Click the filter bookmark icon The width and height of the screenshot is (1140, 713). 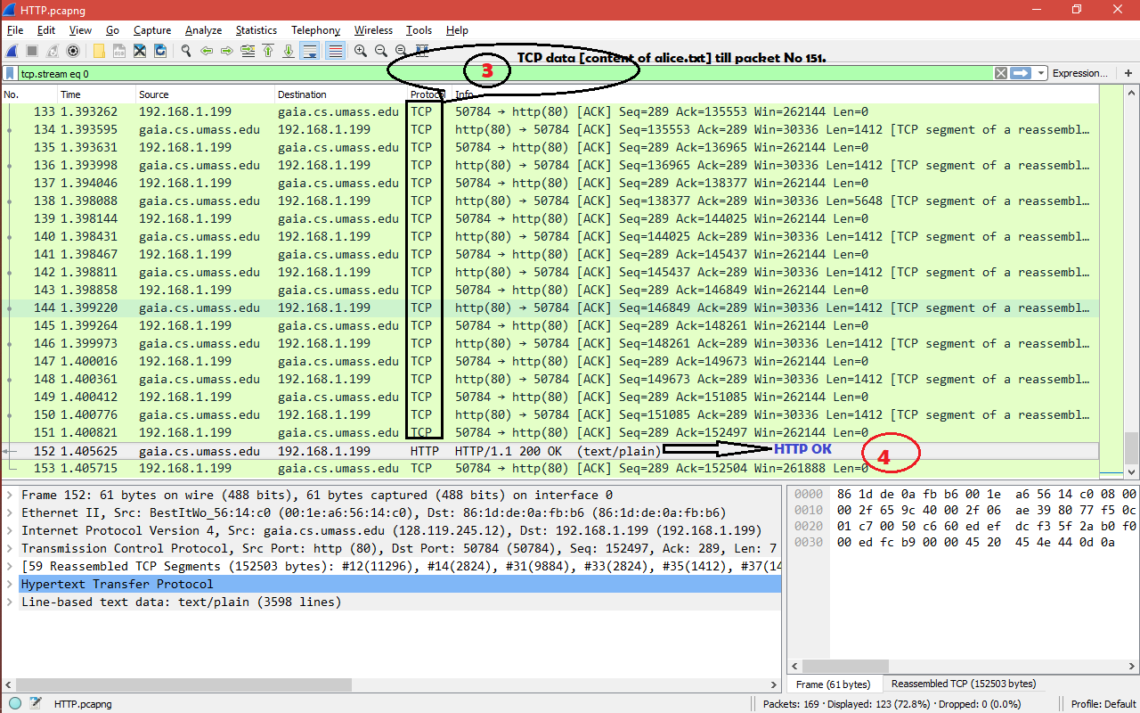[10, 73]
